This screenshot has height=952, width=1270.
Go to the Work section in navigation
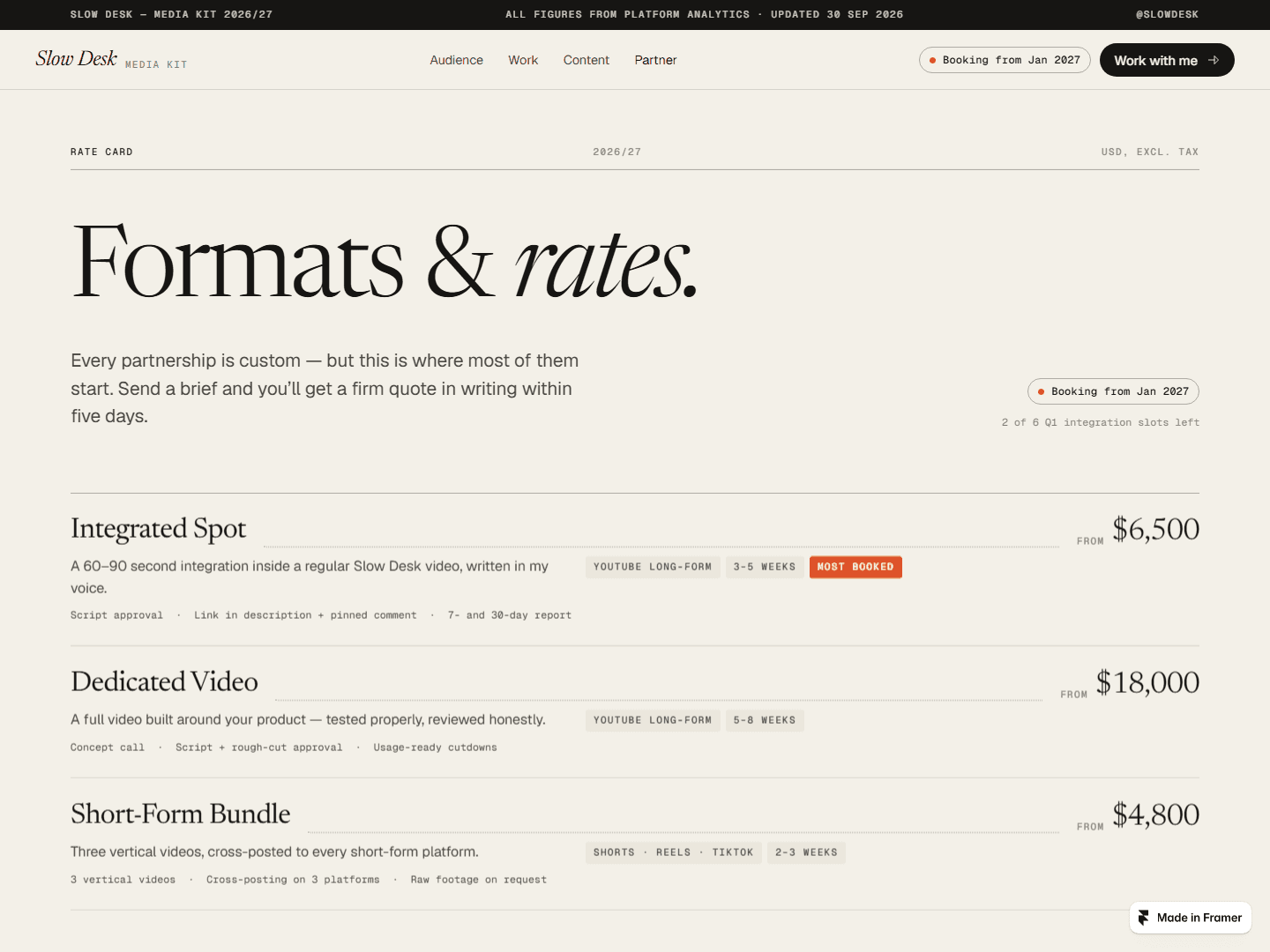(523, 60)
